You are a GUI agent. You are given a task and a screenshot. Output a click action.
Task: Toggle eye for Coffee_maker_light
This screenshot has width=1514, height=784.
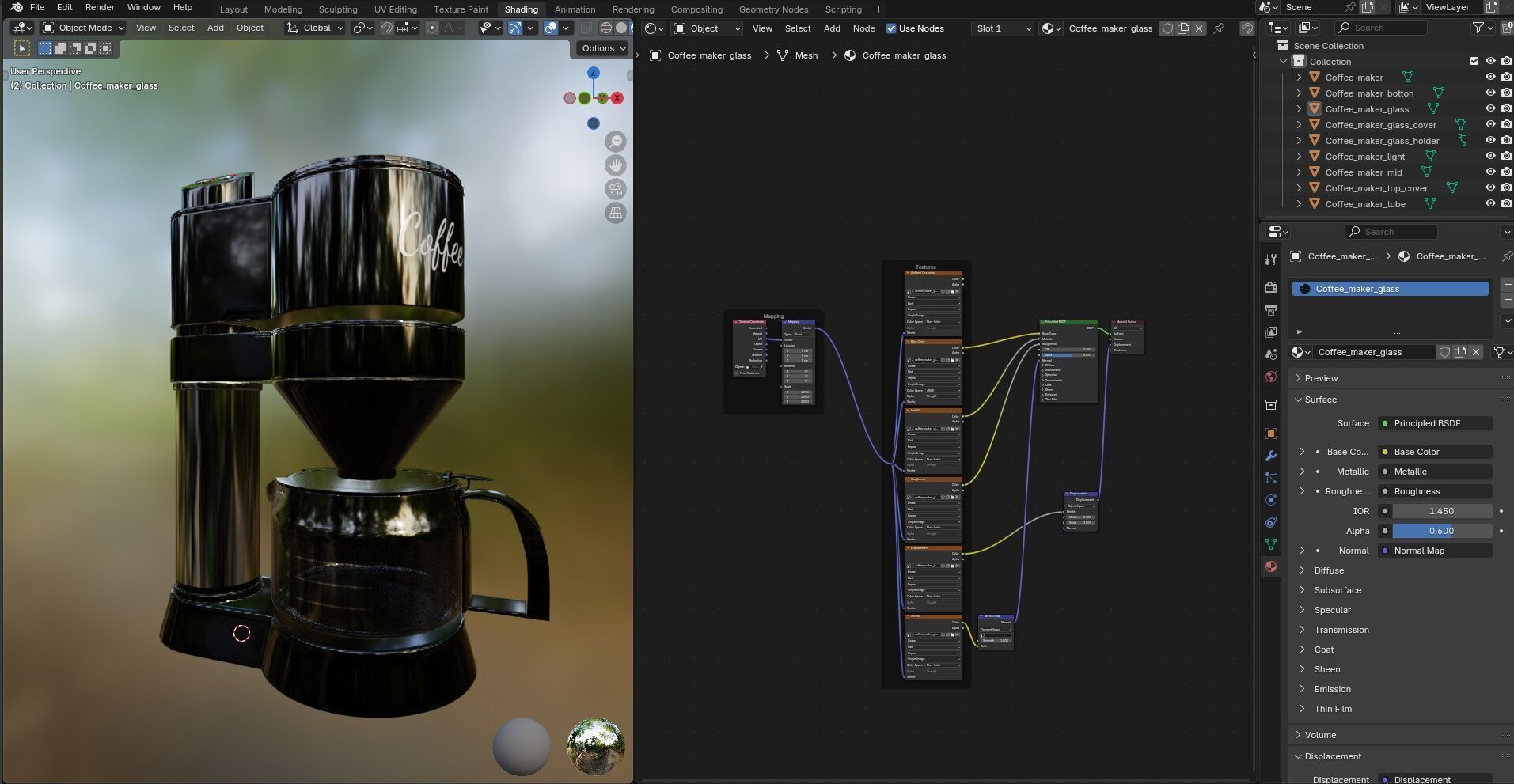click(x=1490, y=156)
